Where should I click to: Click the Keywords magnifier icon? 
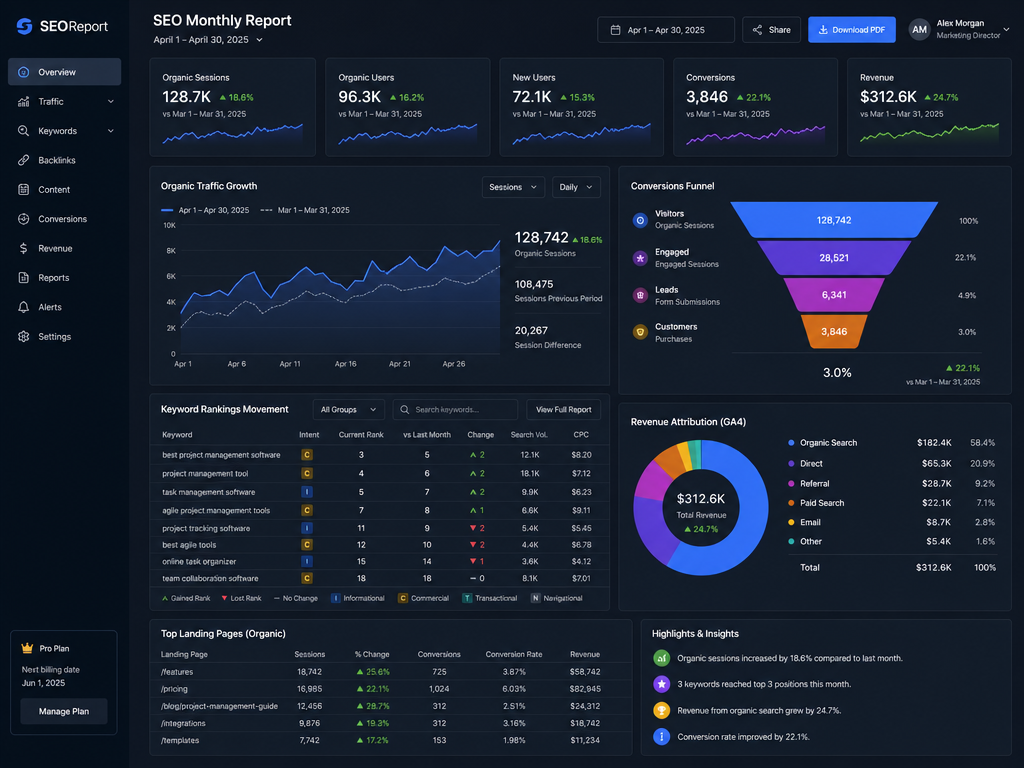(24, 131)
